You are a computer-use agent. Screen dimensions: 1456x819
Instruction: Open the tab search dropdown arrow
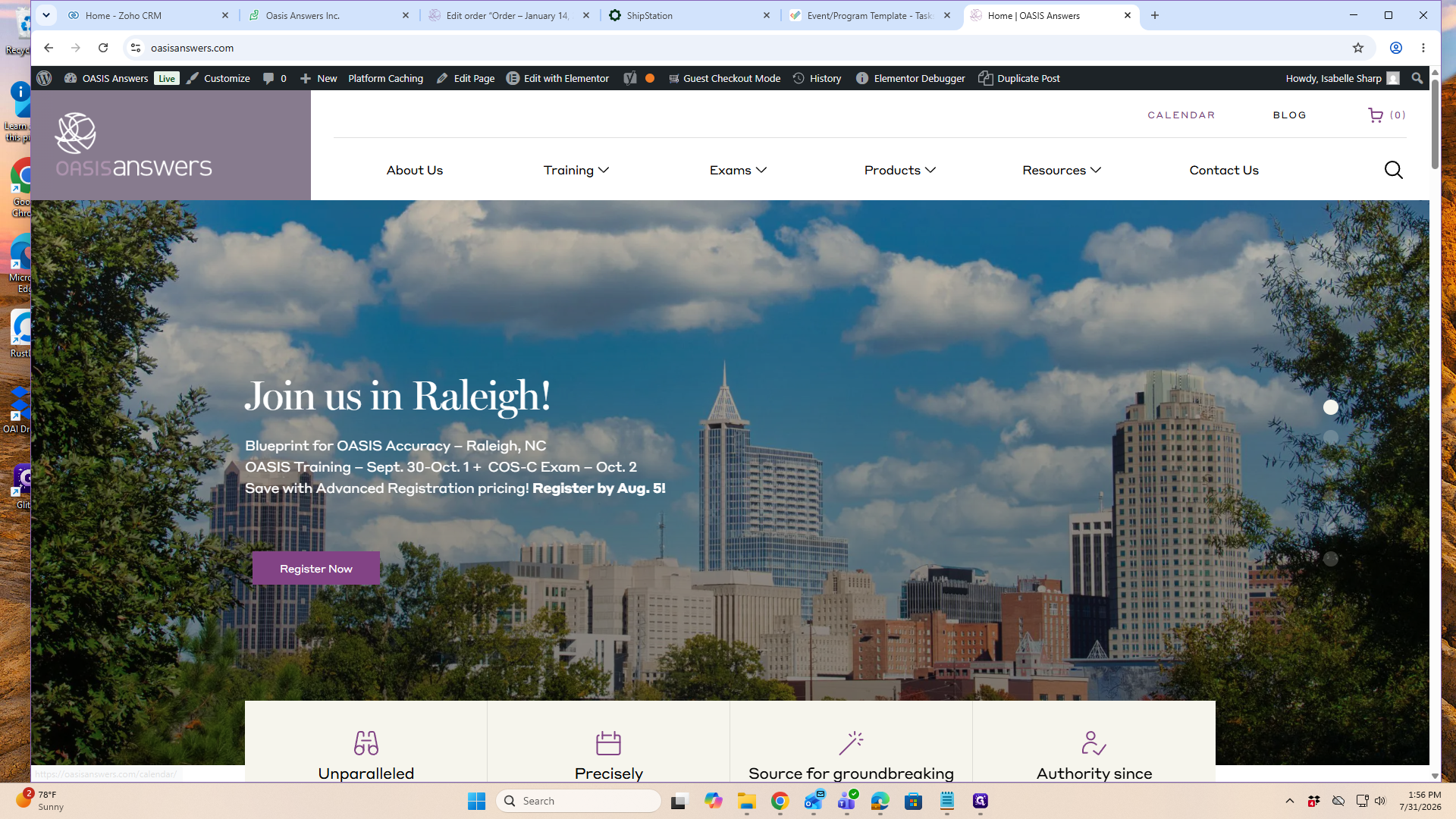point(46,15)
